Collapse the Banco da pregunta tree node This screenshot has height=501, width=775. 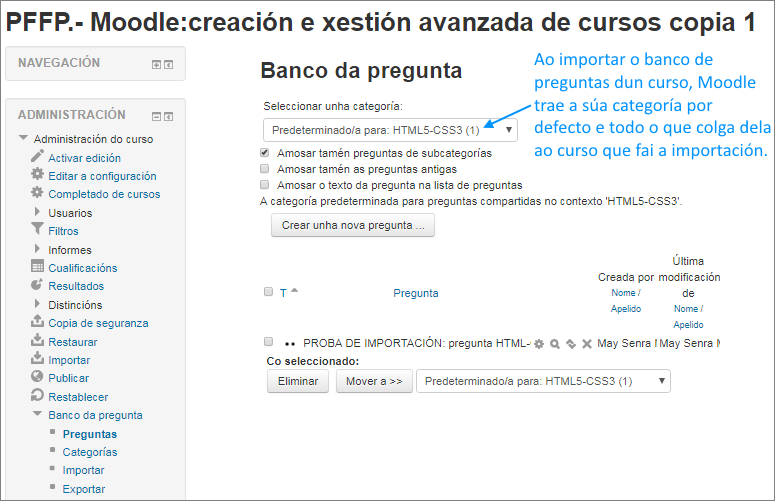[x=37, y=414]
